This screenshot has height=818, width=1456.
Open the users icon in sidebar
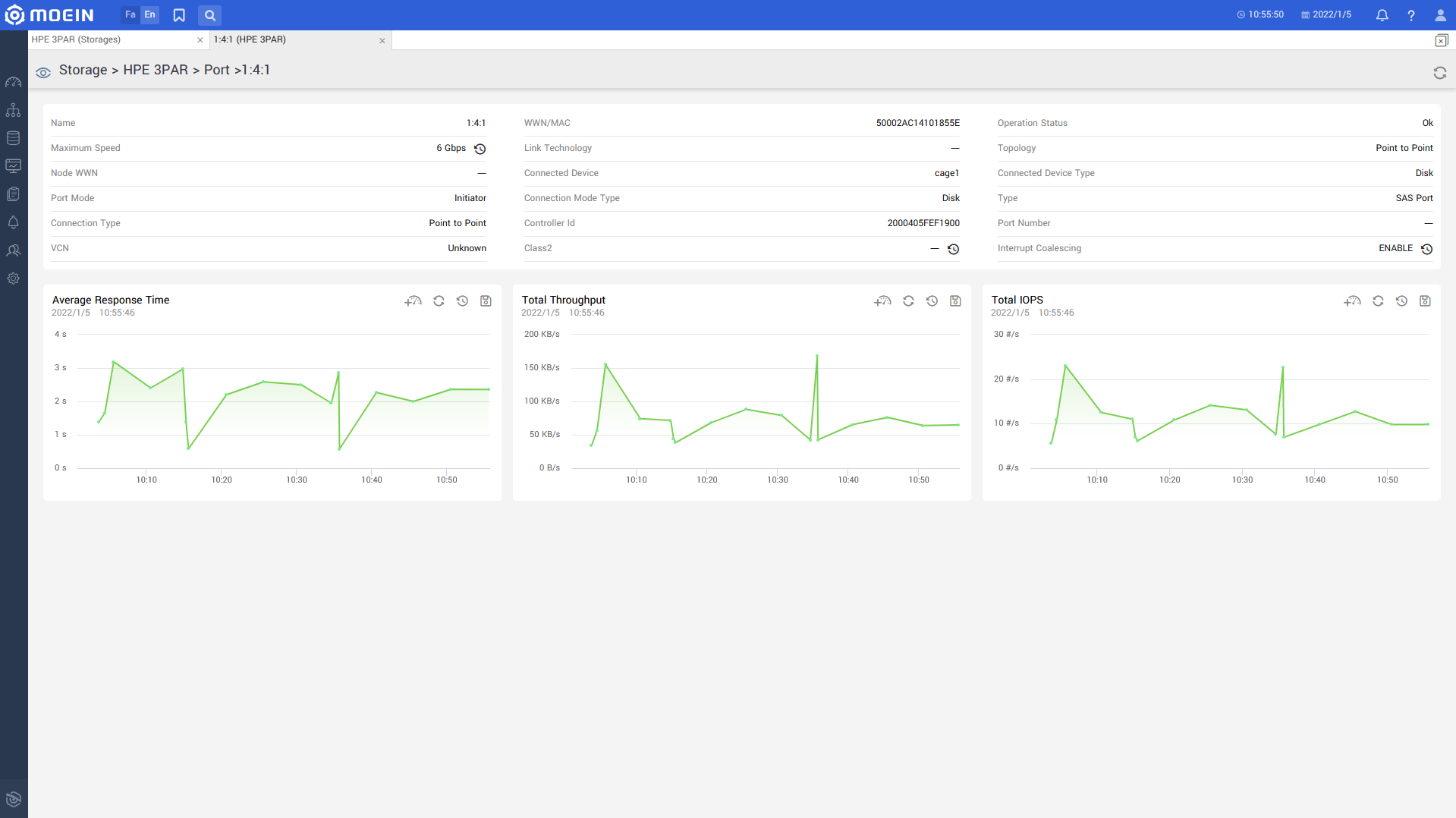point(14,250)
